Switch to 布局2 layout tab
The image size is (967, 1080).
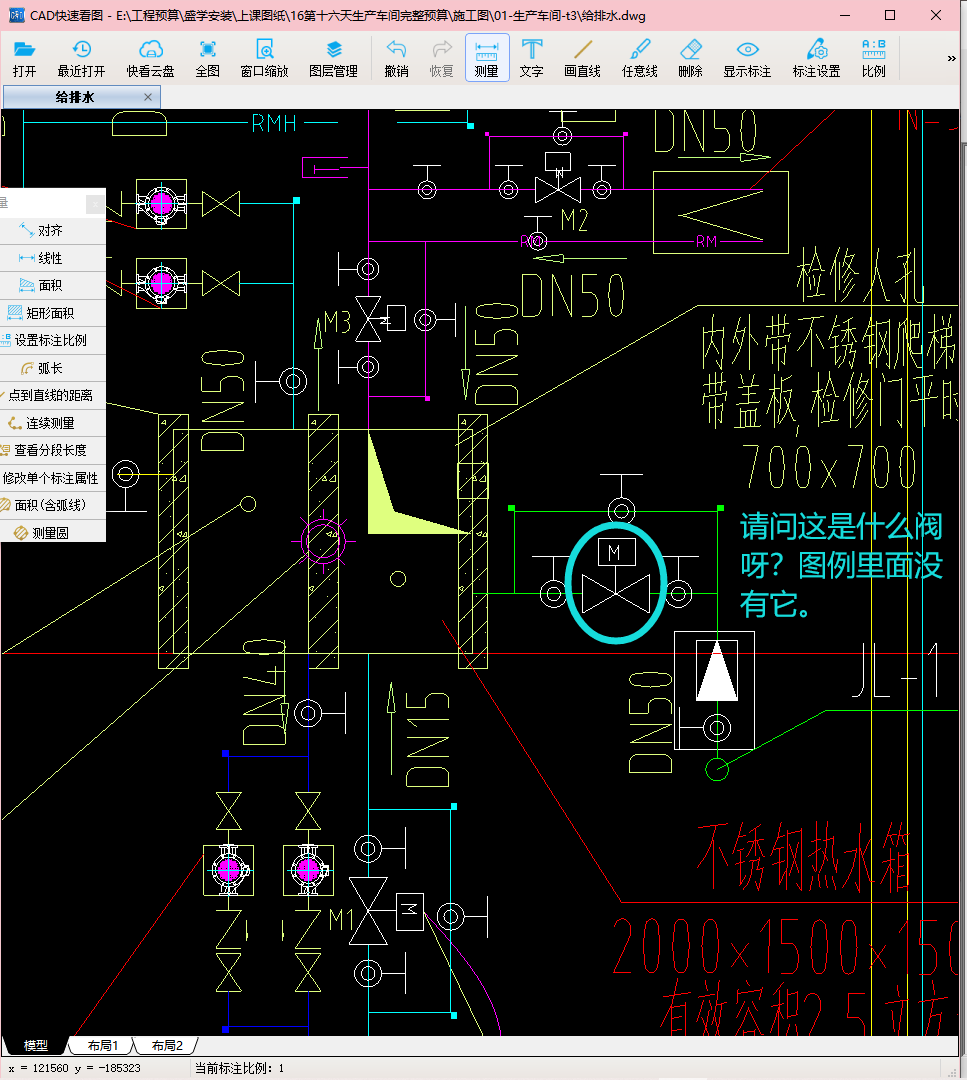point(167,1046)
